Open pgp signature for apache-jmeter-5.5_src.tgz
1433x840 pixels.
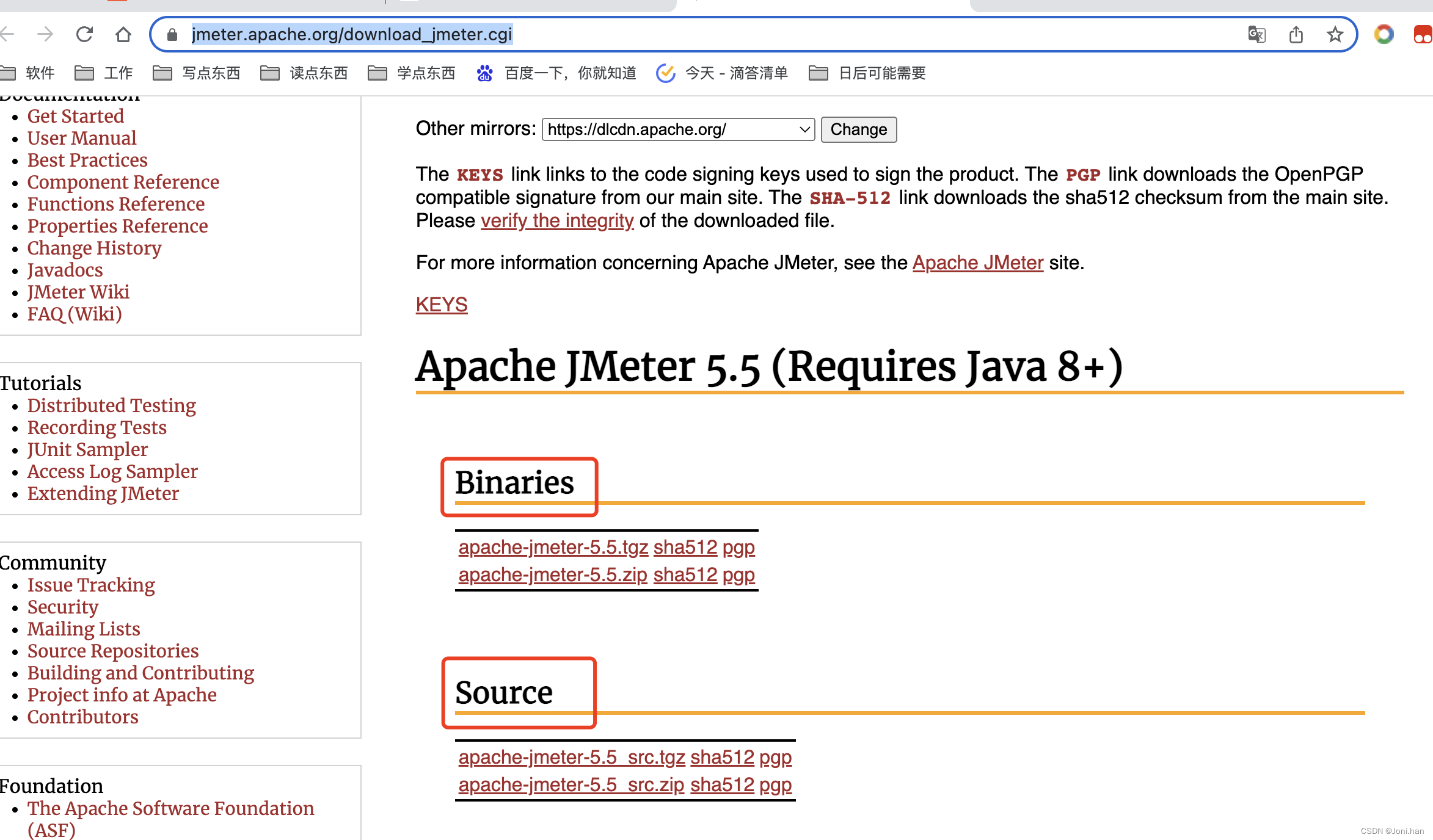click(776, 758)
